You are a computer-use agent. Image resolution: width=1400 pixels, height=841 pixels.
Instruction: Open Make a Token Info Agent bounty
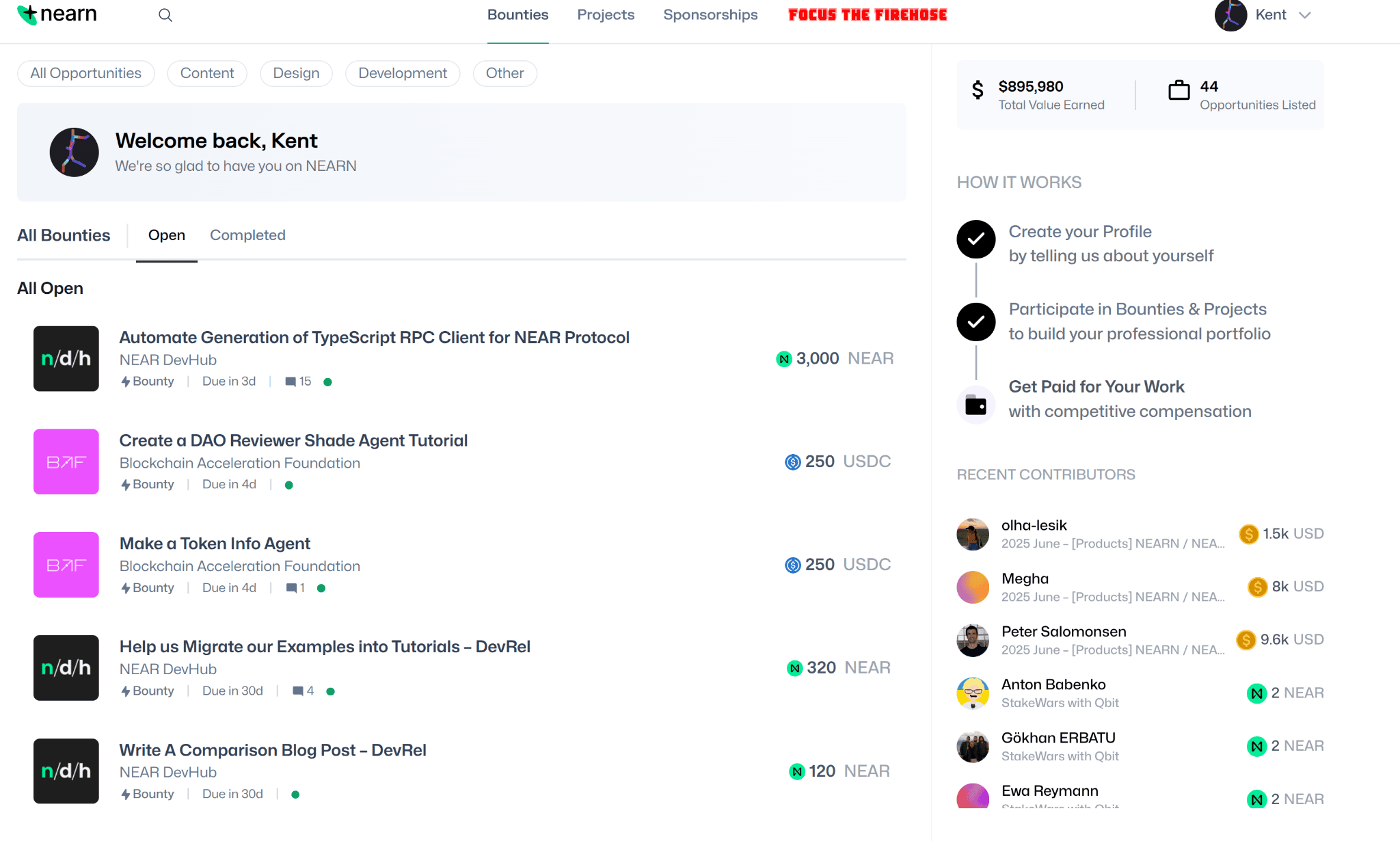[x=215, y=544]
